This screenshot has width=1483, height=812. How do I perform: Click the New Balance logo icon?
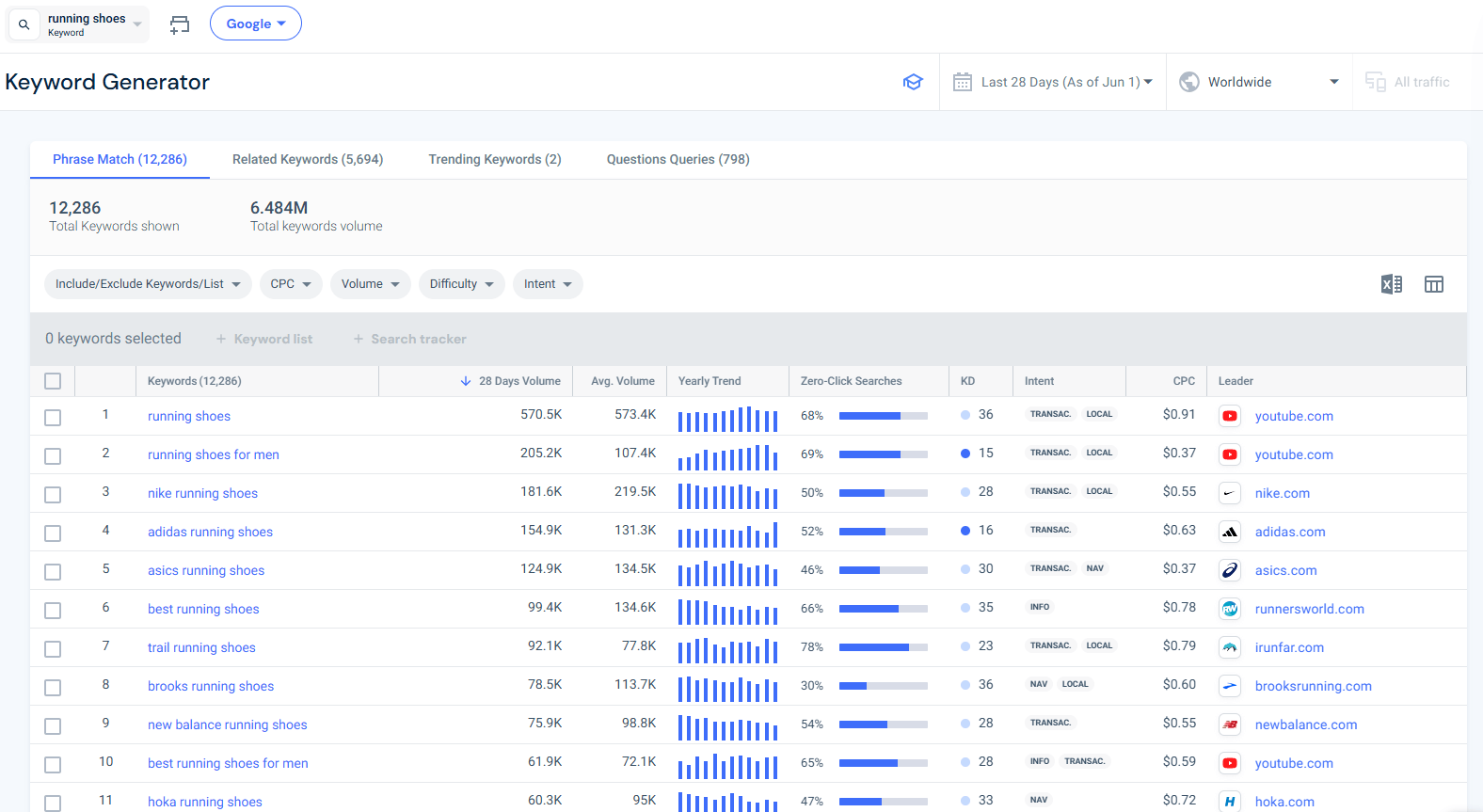click(x=1230, y=724)
